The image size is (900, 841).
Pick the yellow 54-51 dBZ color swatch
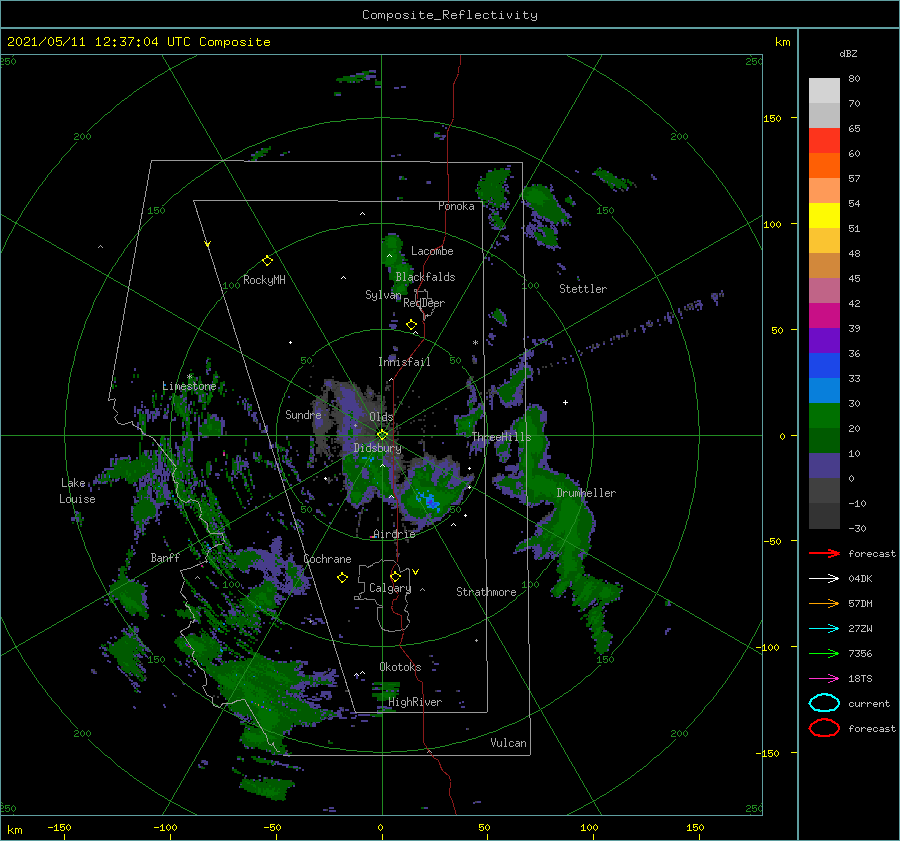pos(824,215)
